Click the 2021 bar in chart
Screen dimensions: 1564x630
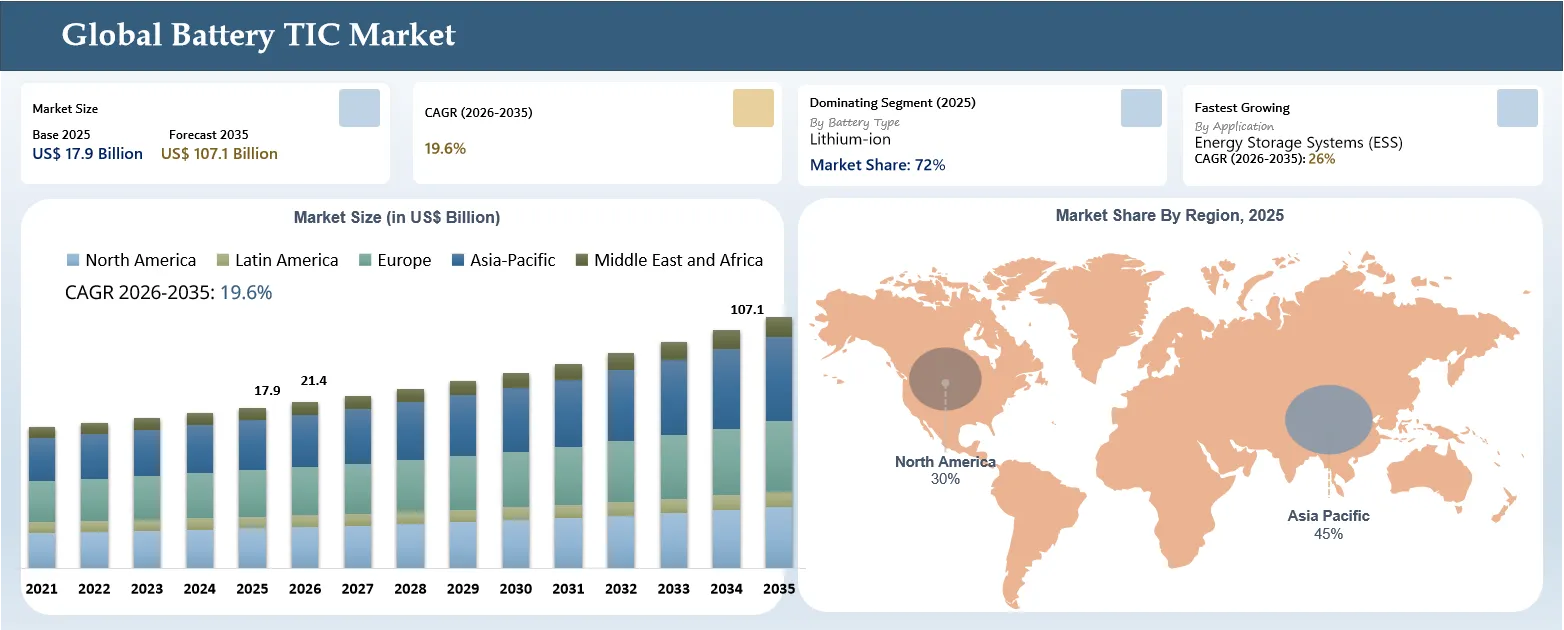click(42, 498)
